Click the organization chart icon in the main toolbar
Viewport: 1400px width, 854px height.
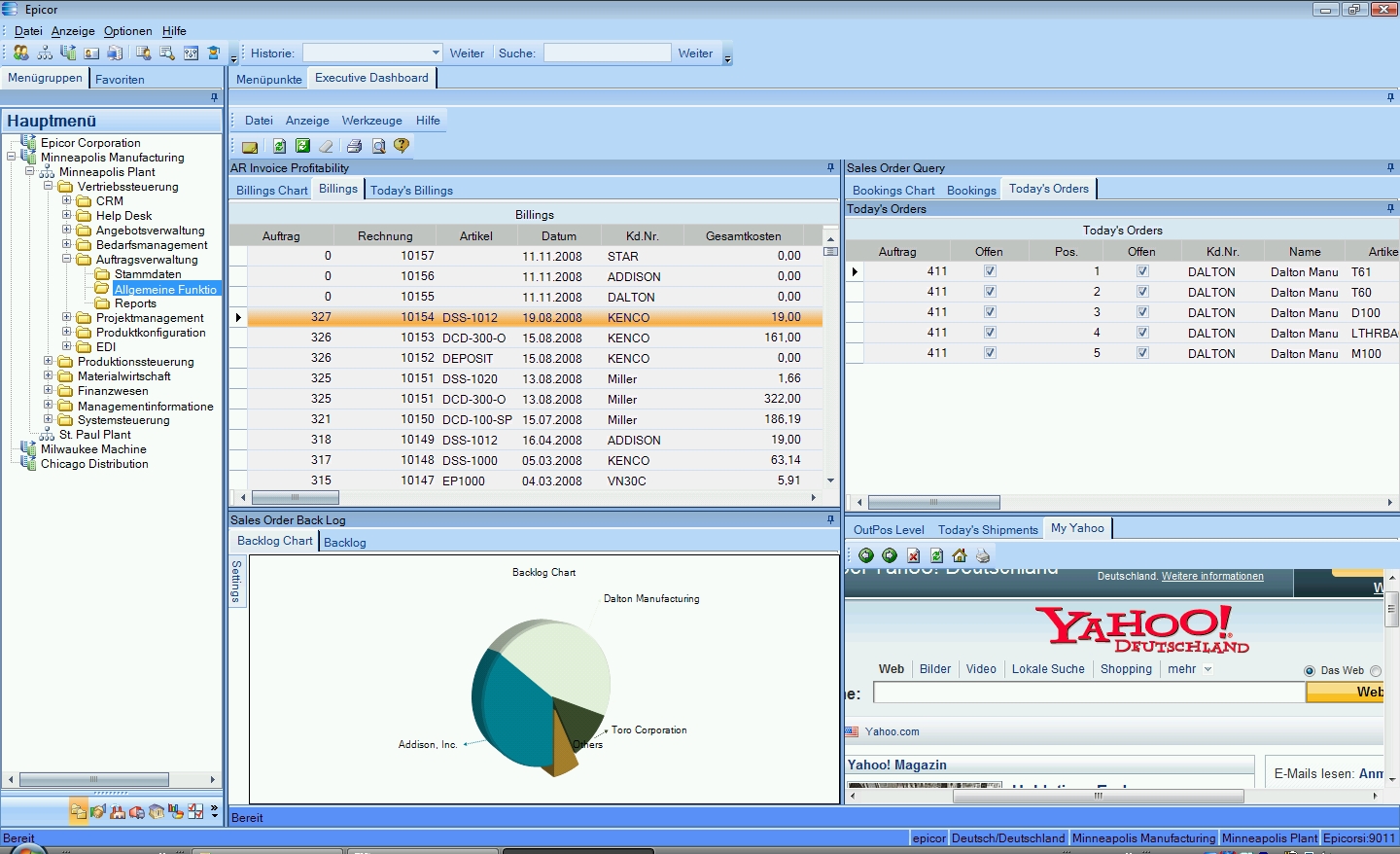(45, 53)
